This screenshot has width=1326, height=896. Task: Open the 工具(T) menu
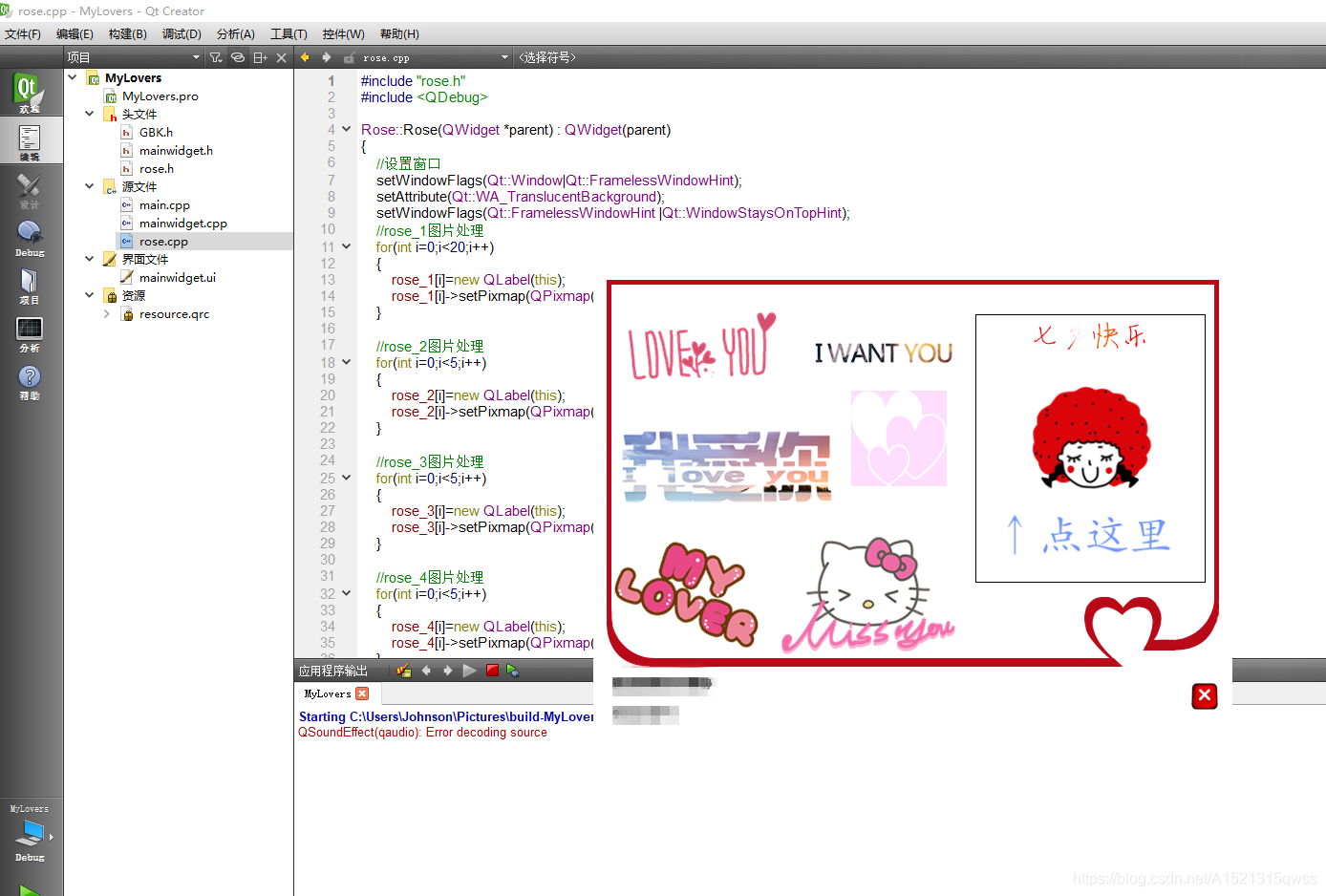click(289, 33)
